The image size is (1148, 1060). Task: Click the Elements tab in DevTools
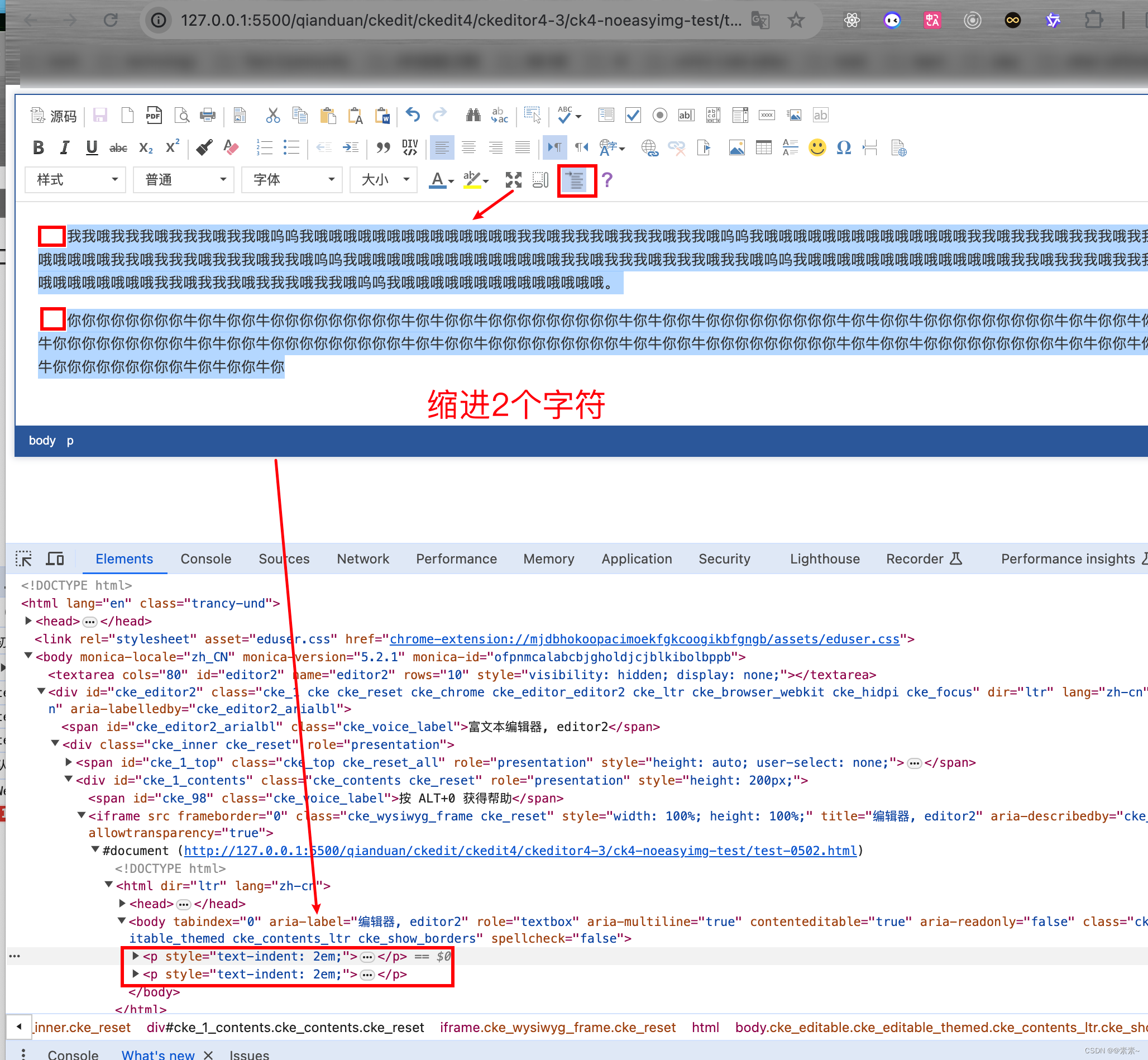tap(124, 559)
